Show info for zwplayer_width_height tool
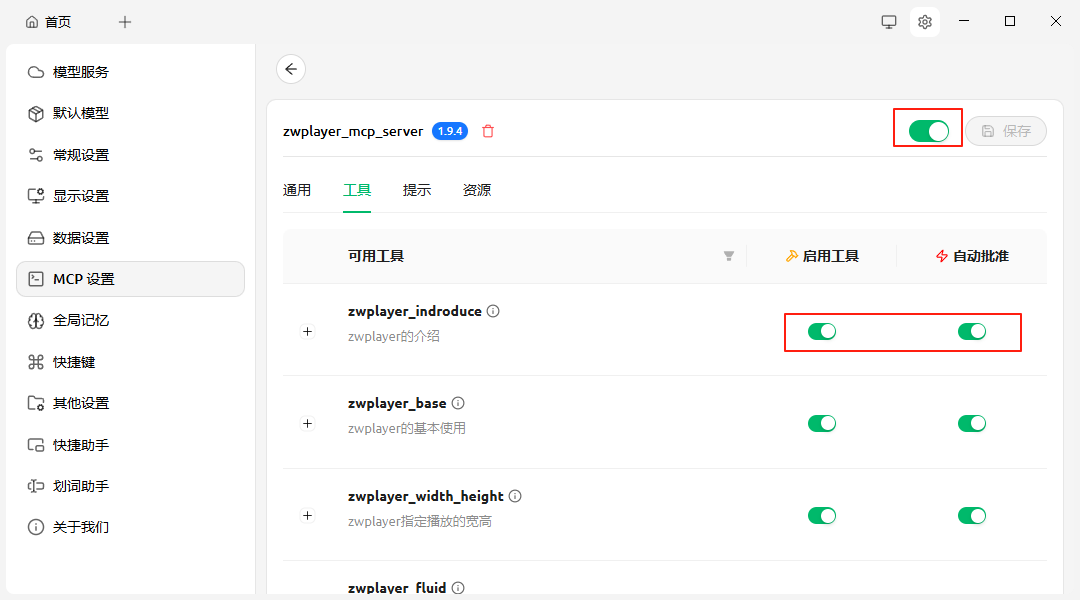 (x=515, y=496)
